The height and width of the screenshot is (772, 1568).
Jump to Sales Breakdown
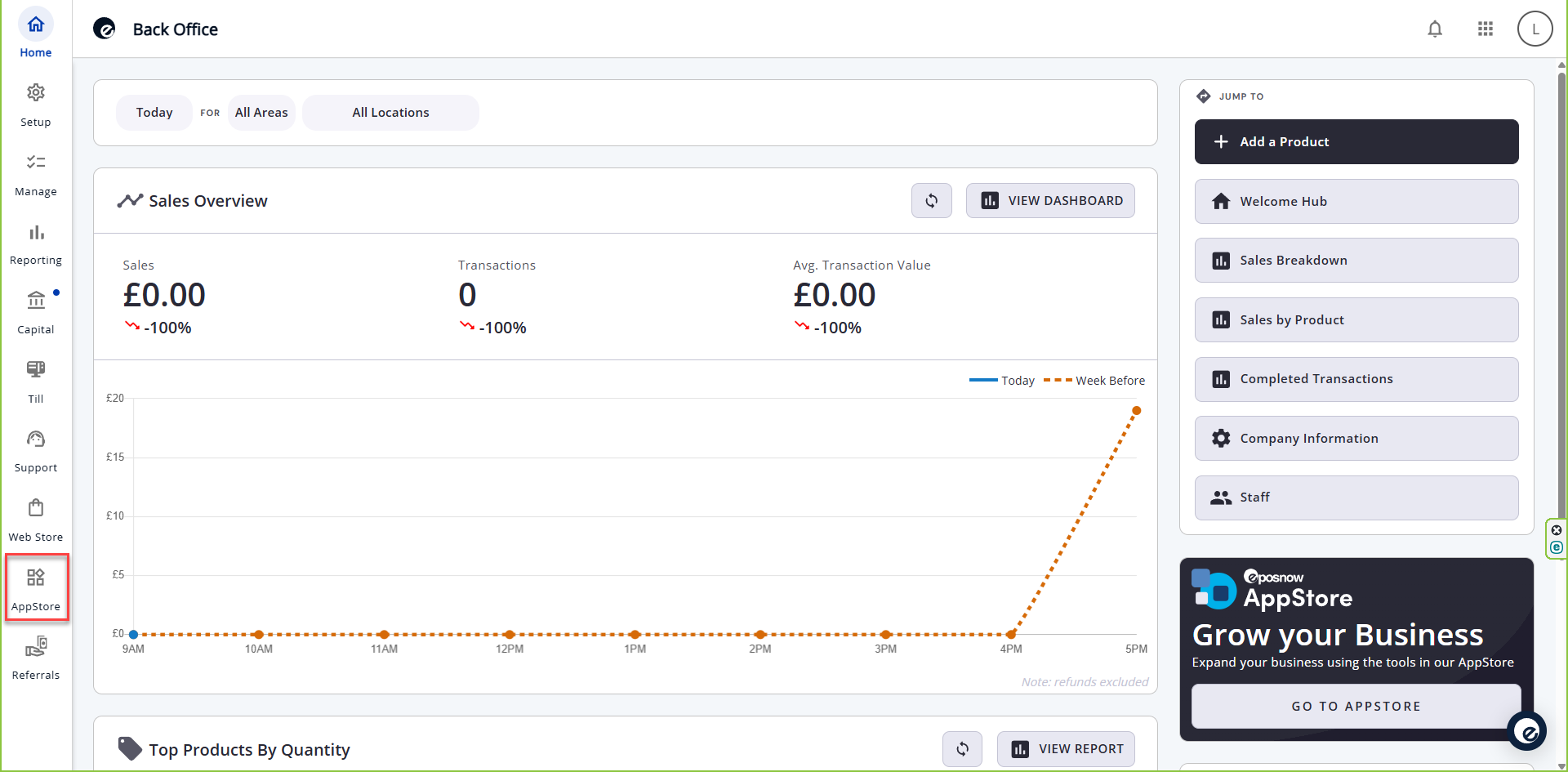coord(1356,261)
